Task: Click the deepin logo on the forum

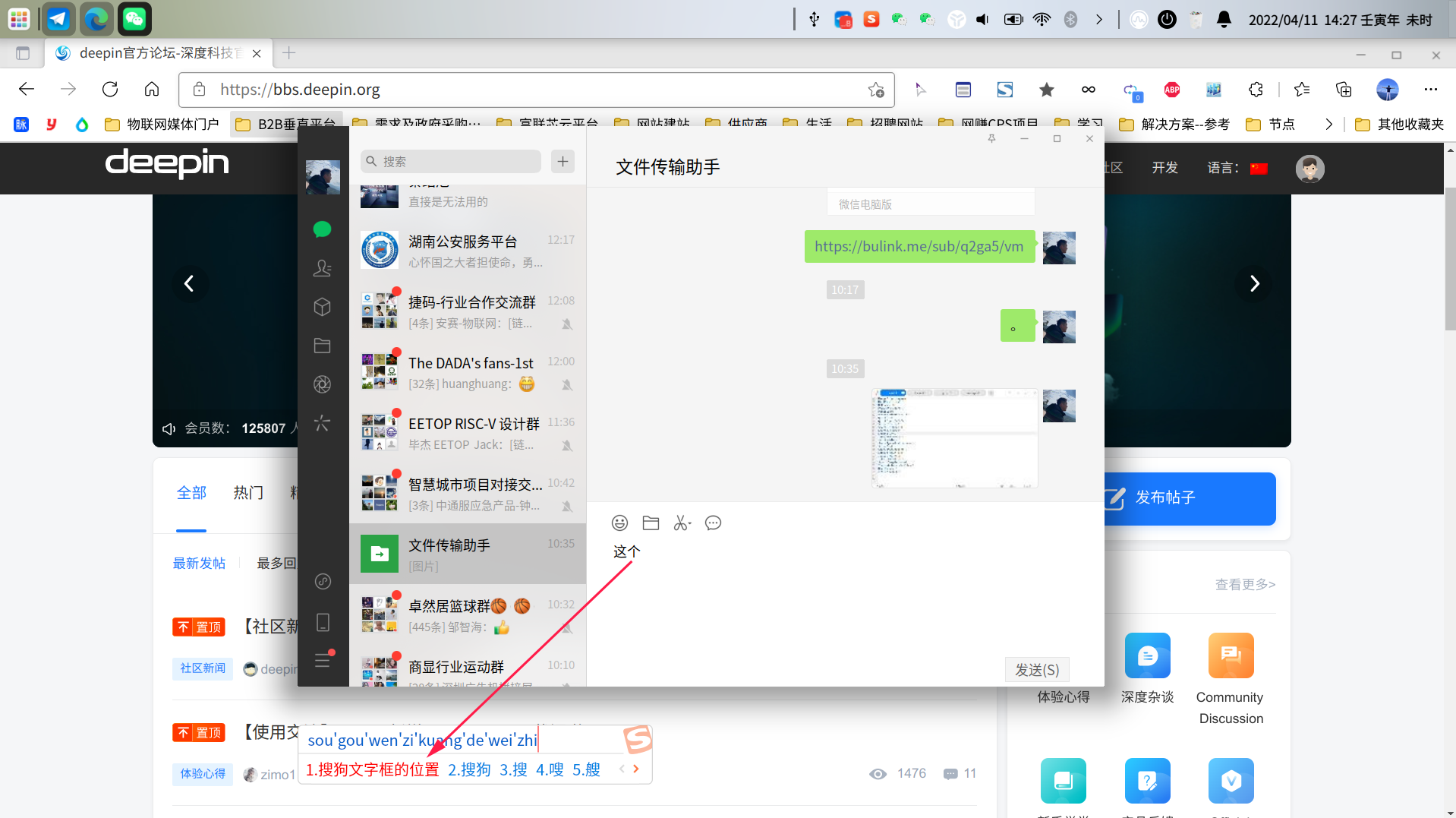Action: coord(167,163)
